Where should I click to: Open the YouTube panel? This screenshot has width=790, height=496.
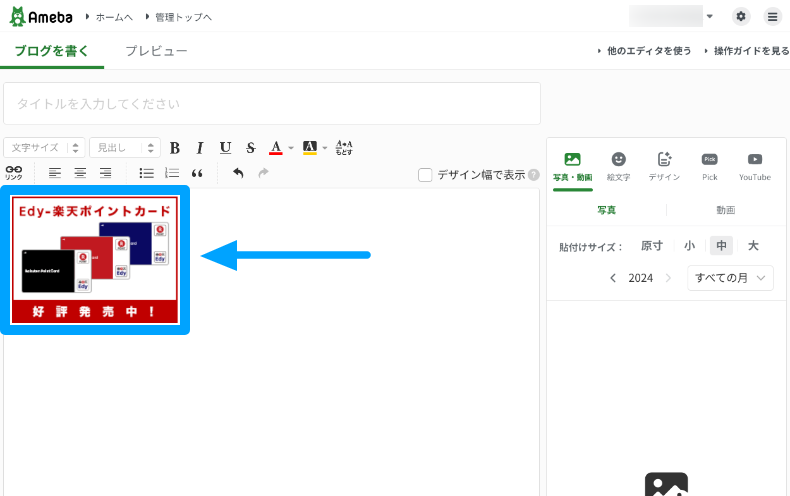(x=755, y=167)
